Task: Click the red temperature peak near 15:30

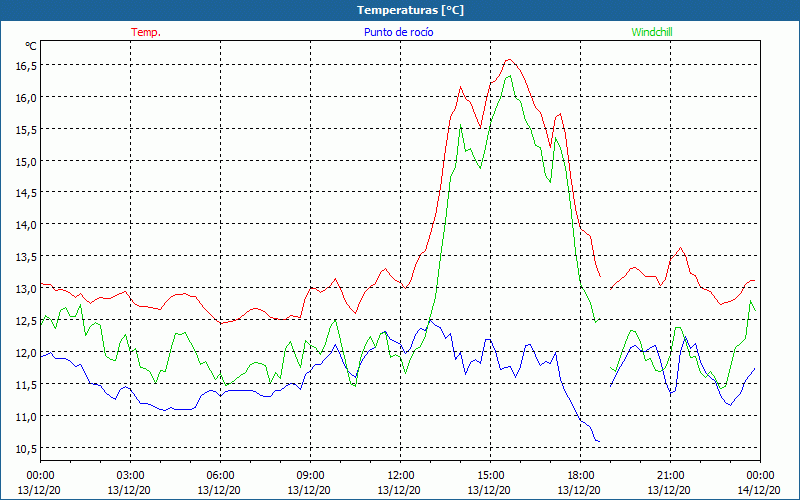Action: (509, 60)
